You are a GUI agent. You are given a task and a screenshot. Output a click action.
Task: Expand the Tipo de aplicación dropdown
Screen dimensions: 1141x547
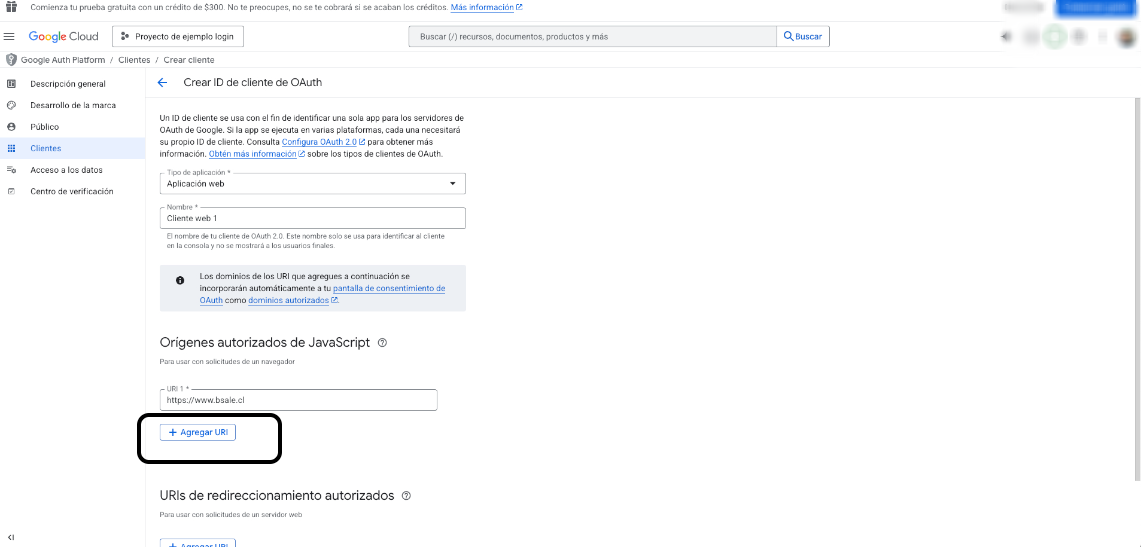(x=312, y=183)
